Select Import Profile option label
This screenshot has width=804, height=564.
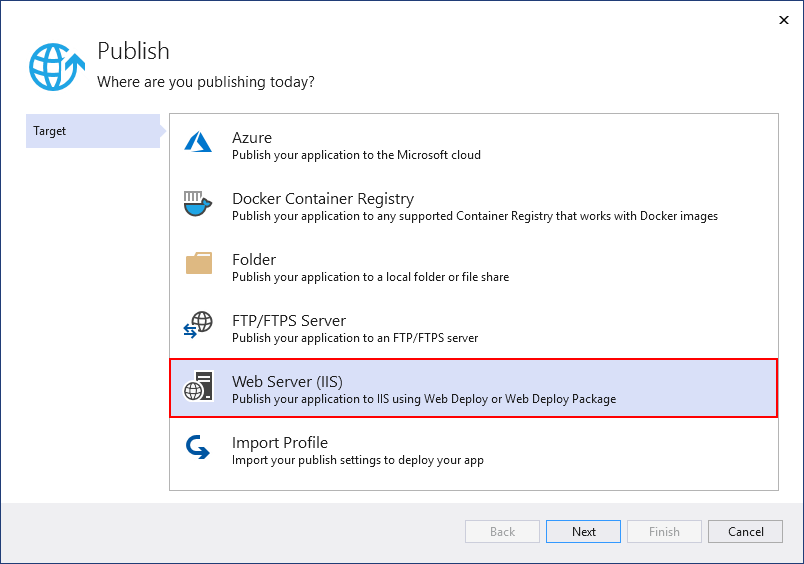(x=280, y=443)
